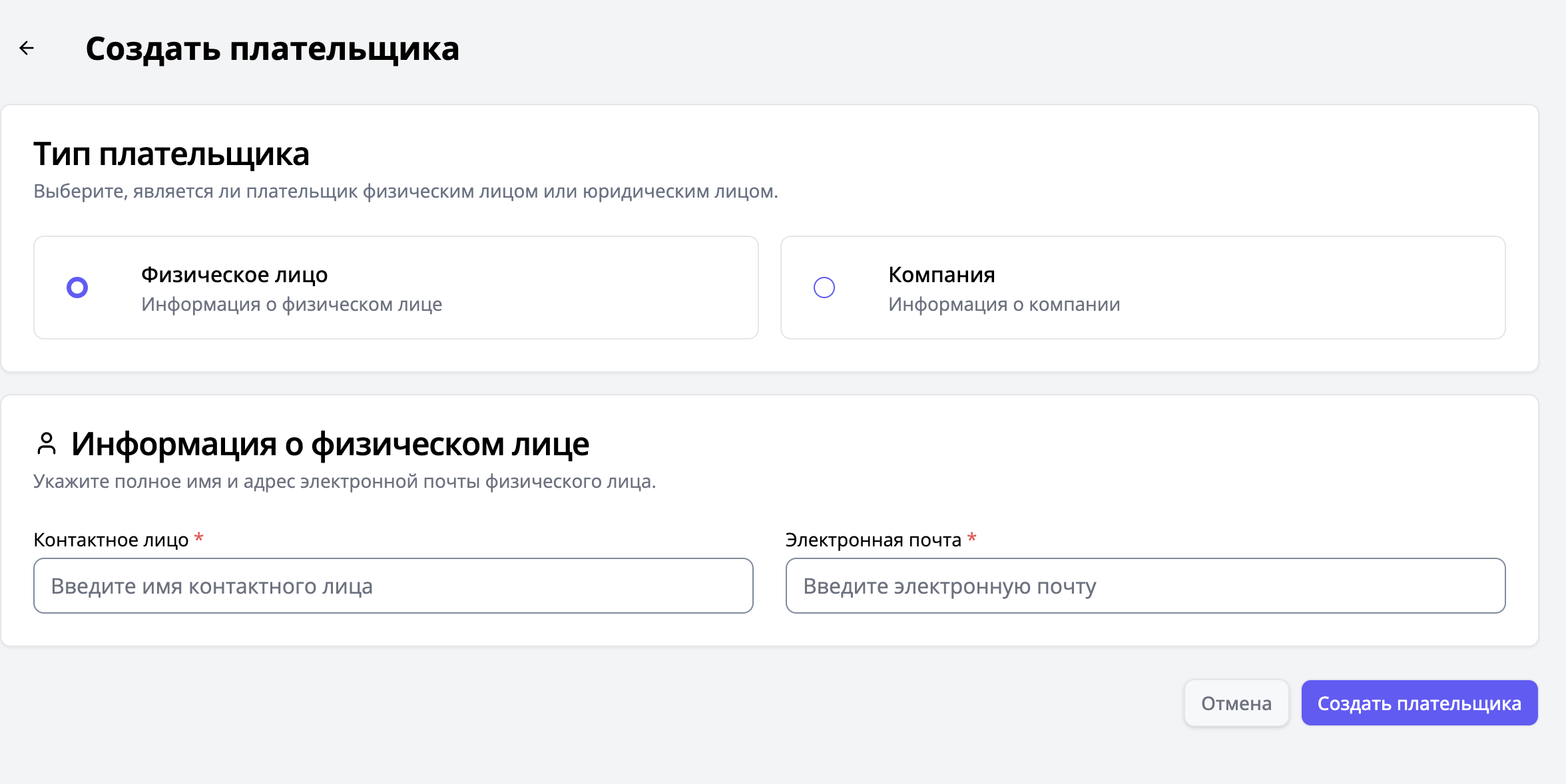The height and width of the screenshot is (784, 1566).
Task: Click the Создать плательщика page title
Action: click(272, 49)
